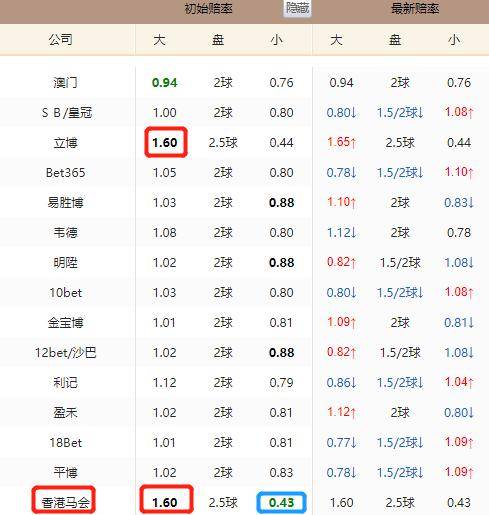
Task: Click 12bet/沙巴's initial 大 value 1.02
Action: point(165,353)
